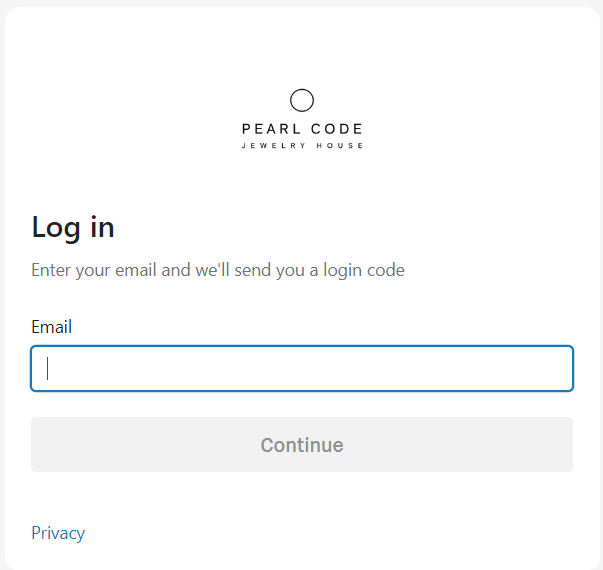Click the Pearl Code circle logo icon
This screenshot has height=570, width=603.
pyautogui.click(x=302, y=100)
